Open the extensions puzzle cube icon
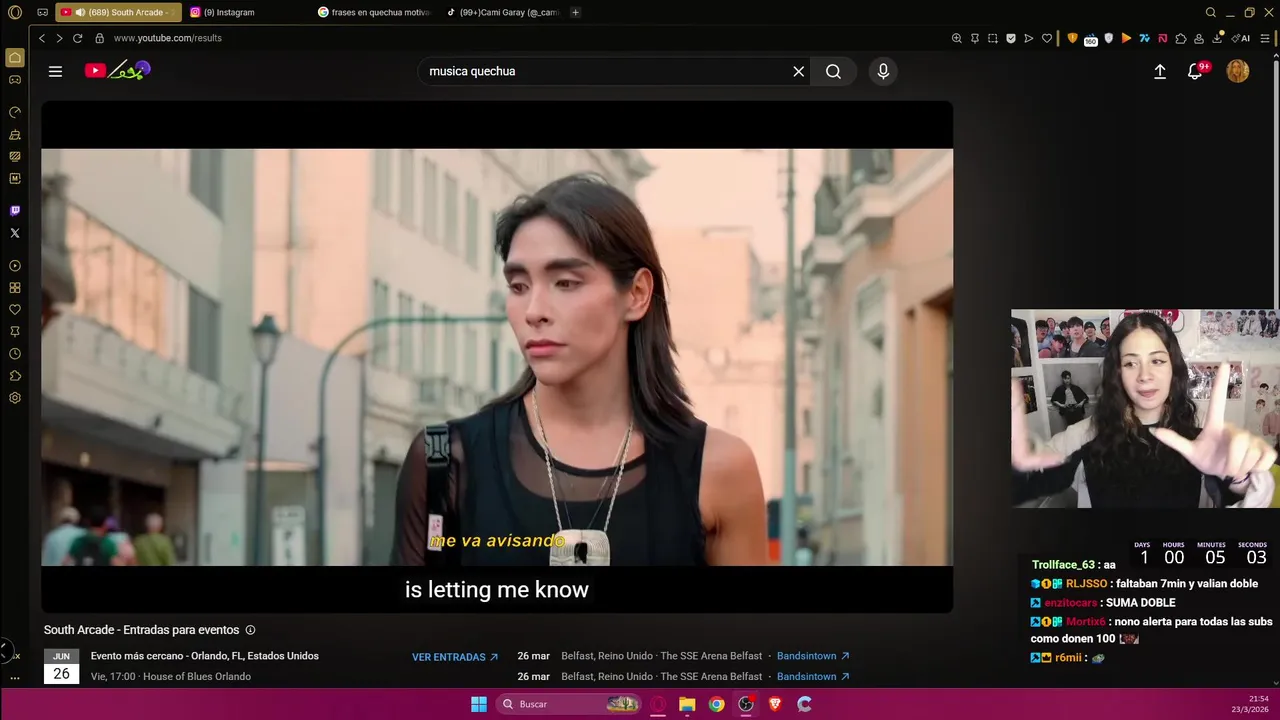The width and height of the screenshot is (1280, 720). (x=1181, y=38)
